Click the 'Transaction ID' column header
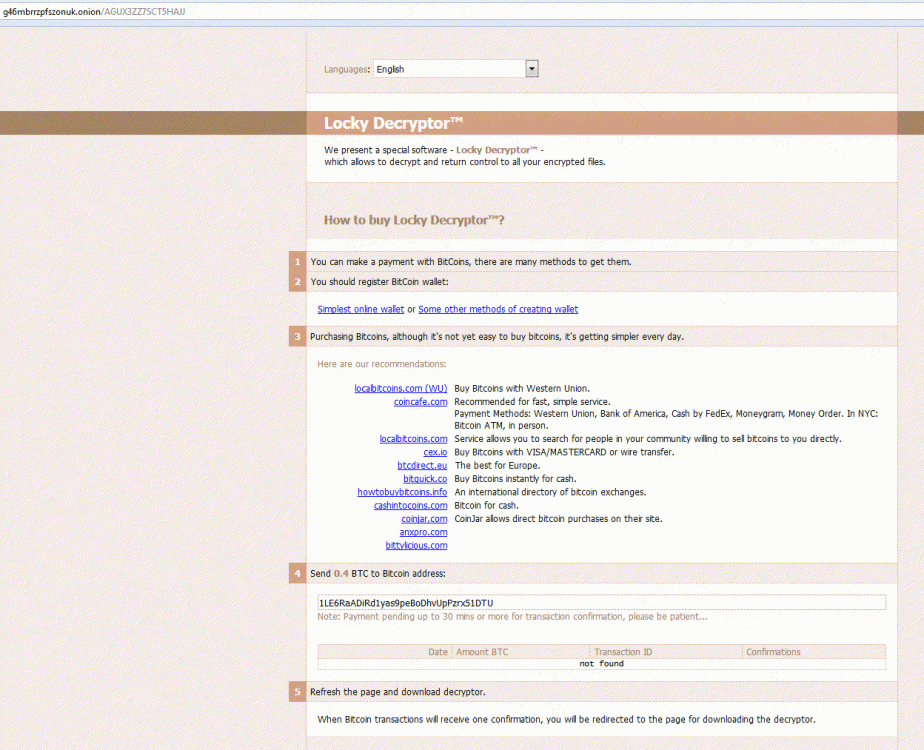This screenshot has height=750, width=924. 623,652
